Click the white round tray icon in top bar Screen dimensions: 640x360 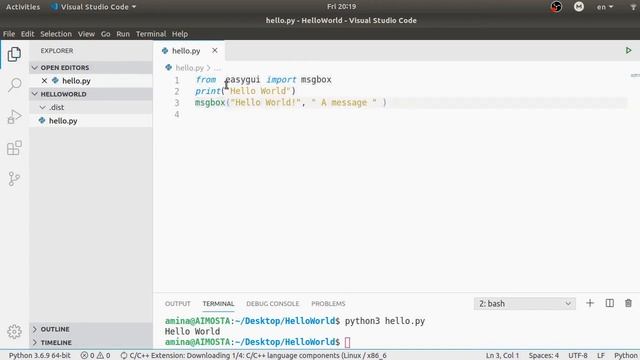[x=579, y=7]
